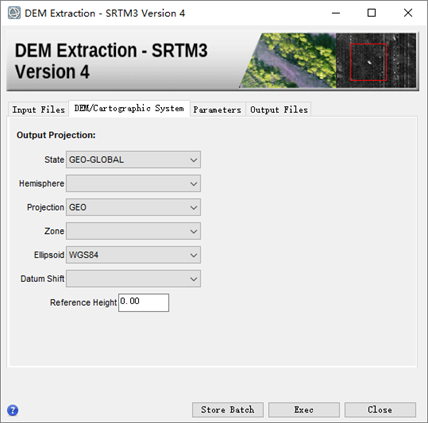Minimize the DEM Extraction window
The width and height of the screenshot is (428, 423).
click(336, 13)
